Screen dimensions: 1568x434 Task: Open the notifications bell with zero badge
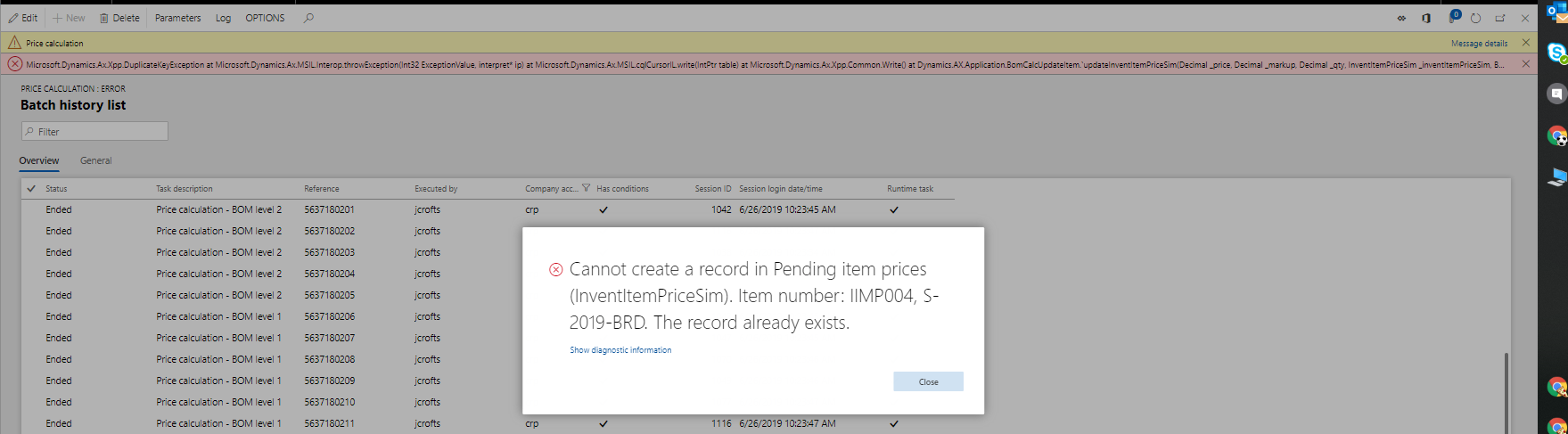[x=1454, y=17]
